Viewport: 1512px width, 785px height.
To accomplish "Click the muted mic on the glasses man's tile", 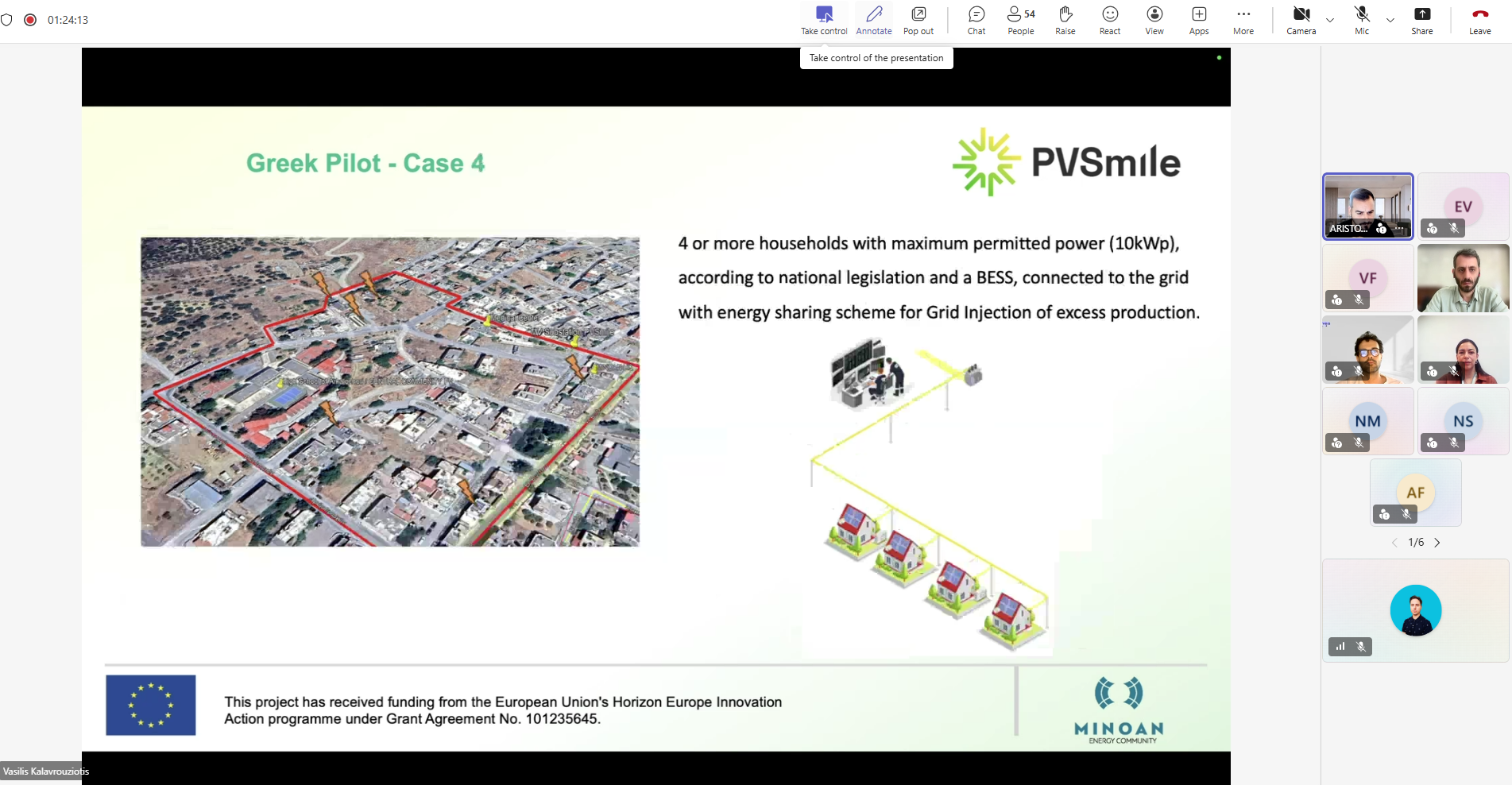I will pos(1359,371).
